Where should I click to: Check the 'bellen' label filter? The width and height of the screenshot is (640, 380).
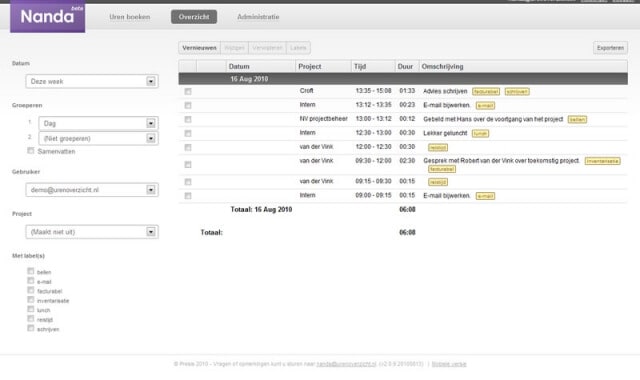click(x=31, y=271)
